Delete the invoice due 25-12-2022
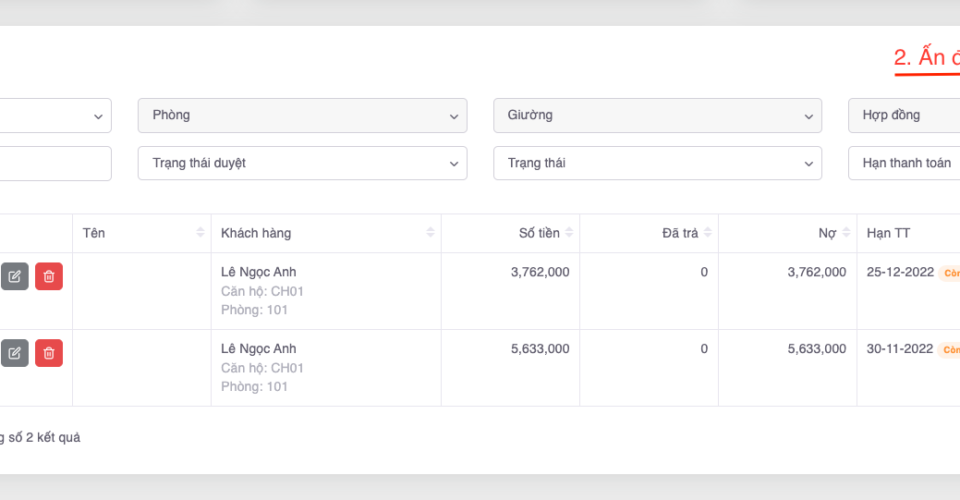The width and height of the screenshot is (960, 500). coord(49,276)
